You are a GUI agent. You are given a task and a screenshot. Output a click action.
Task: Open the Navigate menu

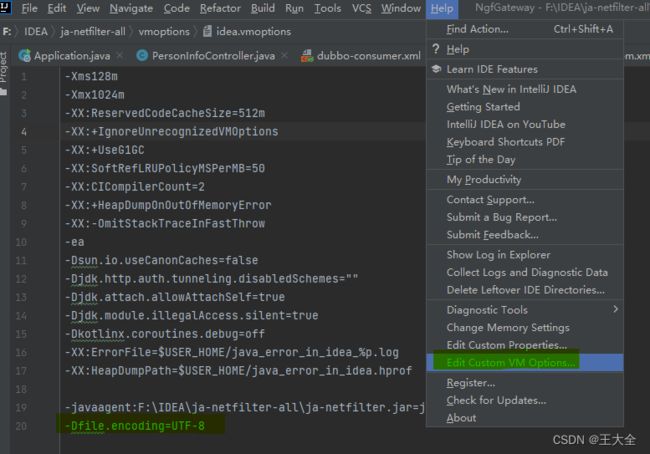pyautogui.click(x=131, y=8)
